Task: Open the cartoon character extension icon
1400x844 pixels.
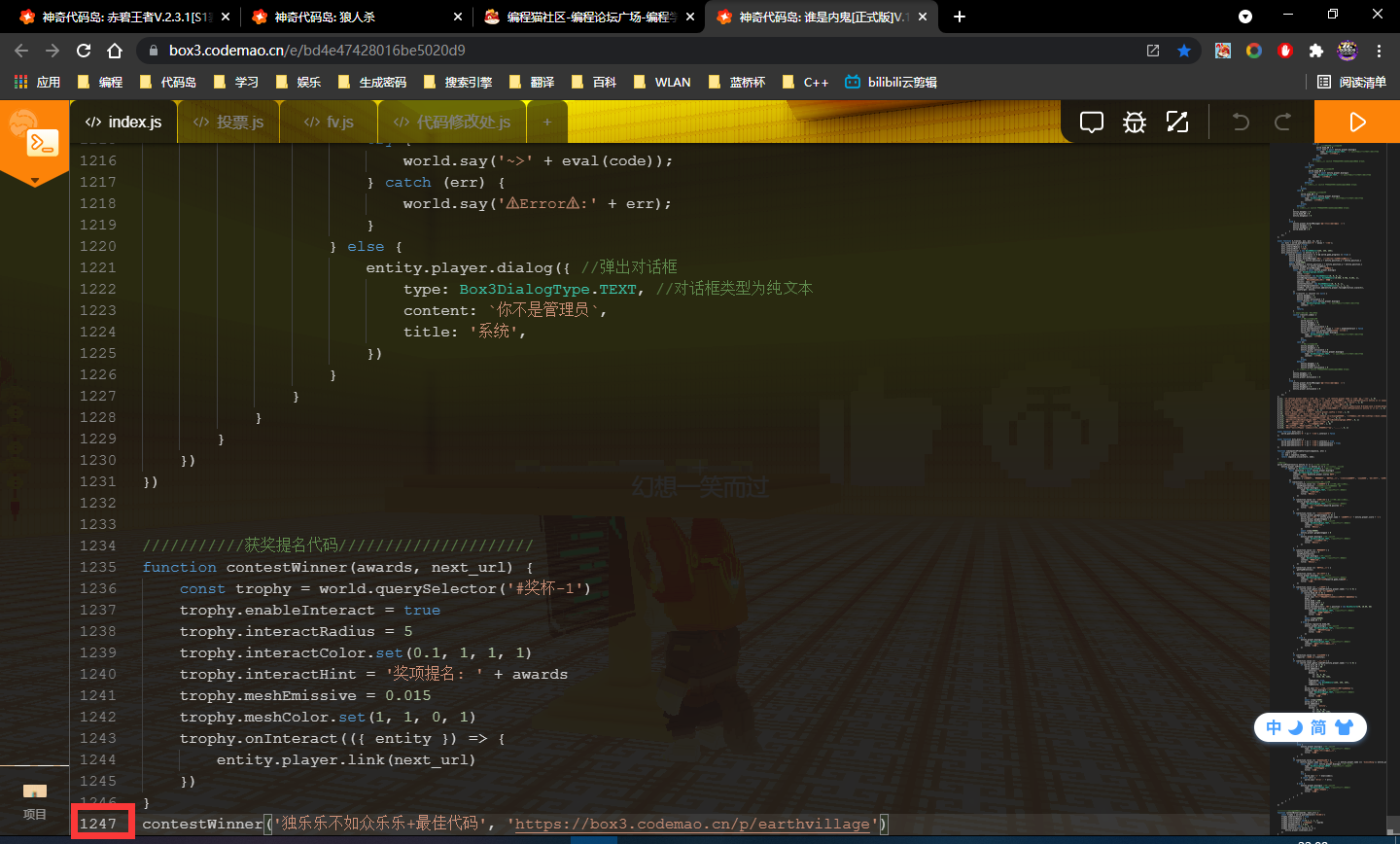Action: pos(1223,51)
